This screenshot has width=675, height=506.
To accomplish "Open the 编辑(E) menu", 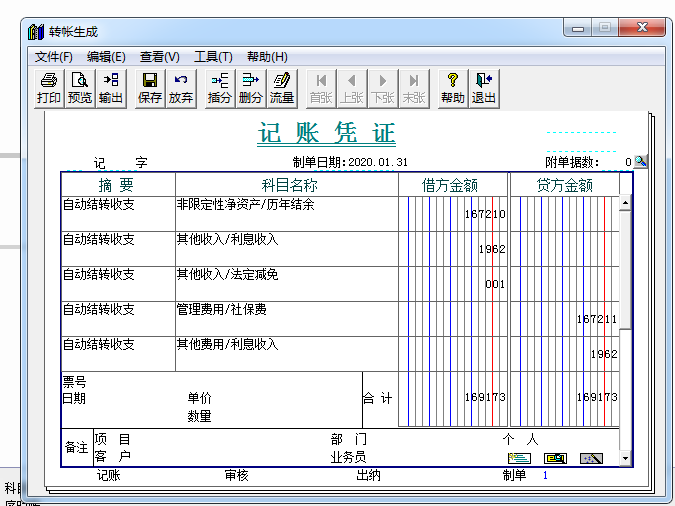I will pos(106,57).
